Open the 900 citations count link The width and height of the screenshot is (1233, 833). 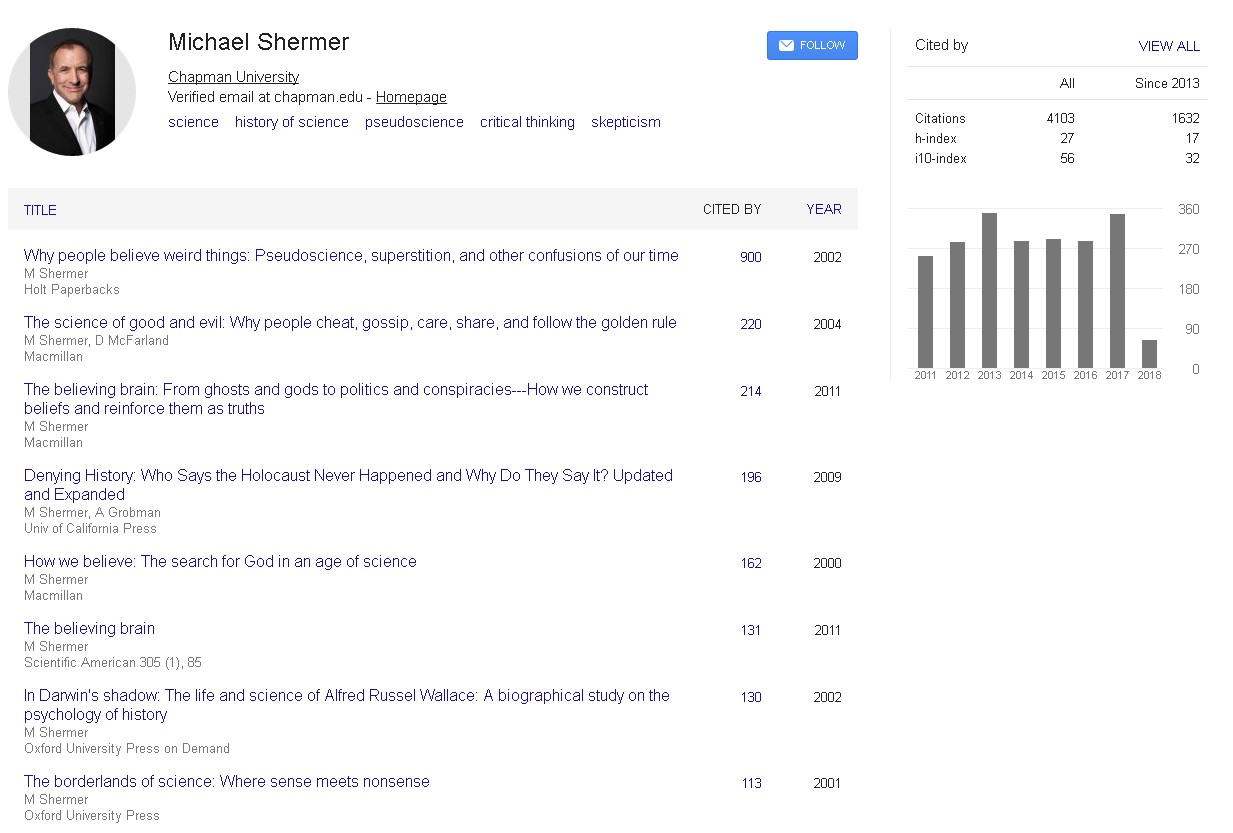[x=750, y=257]
